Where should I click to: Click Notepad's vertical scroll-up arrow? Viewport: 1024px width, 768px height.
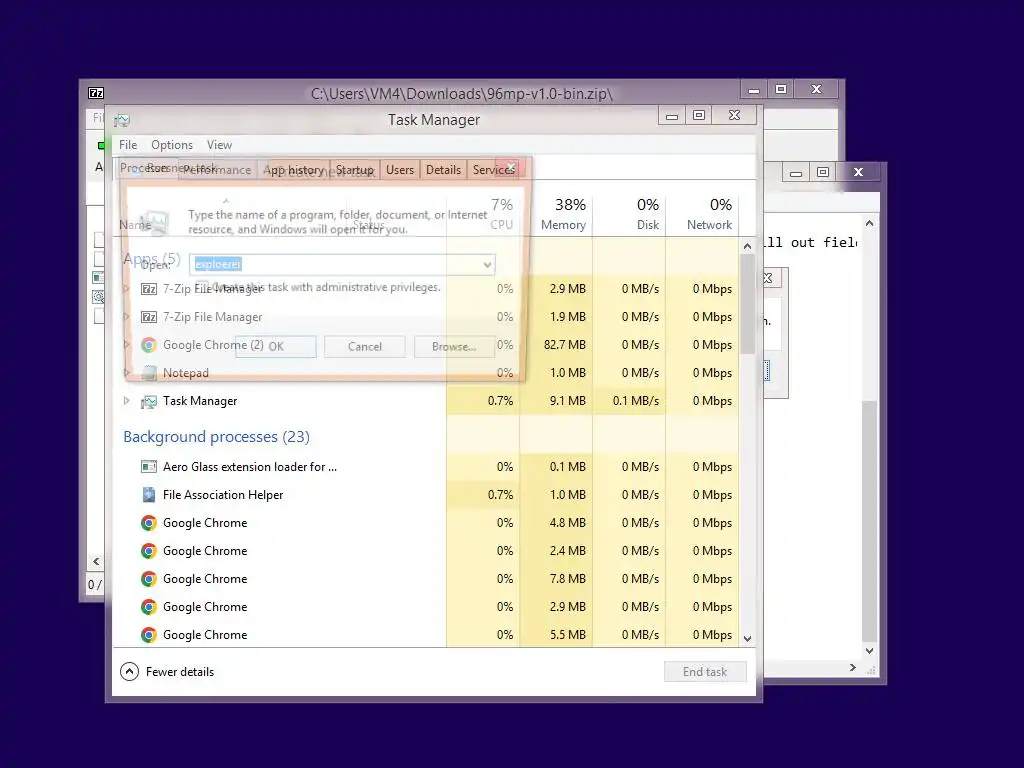tap(869, 223)
